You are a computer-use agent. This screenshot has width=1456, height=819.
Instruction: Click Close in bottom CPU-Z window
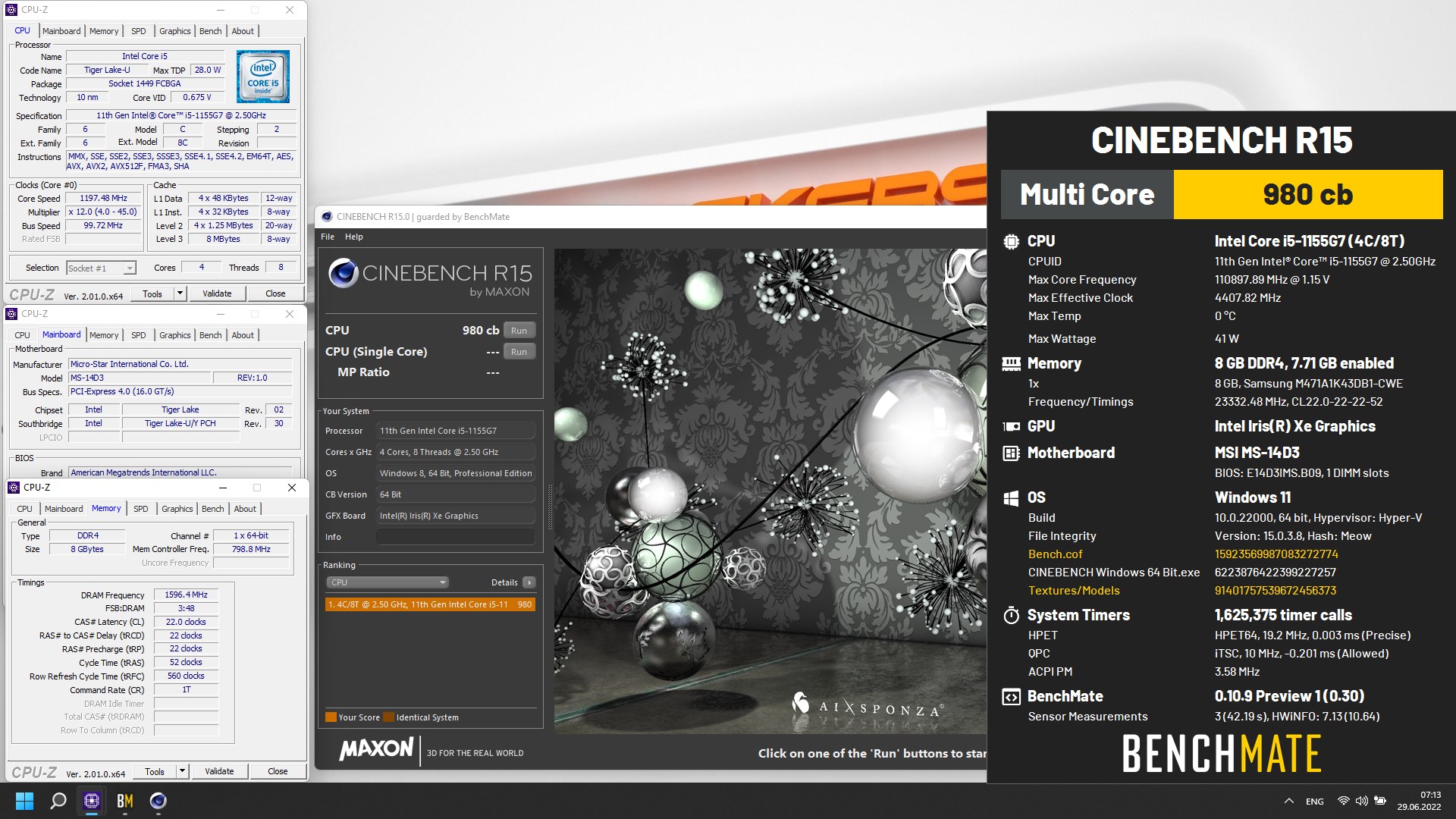[278, 771]
